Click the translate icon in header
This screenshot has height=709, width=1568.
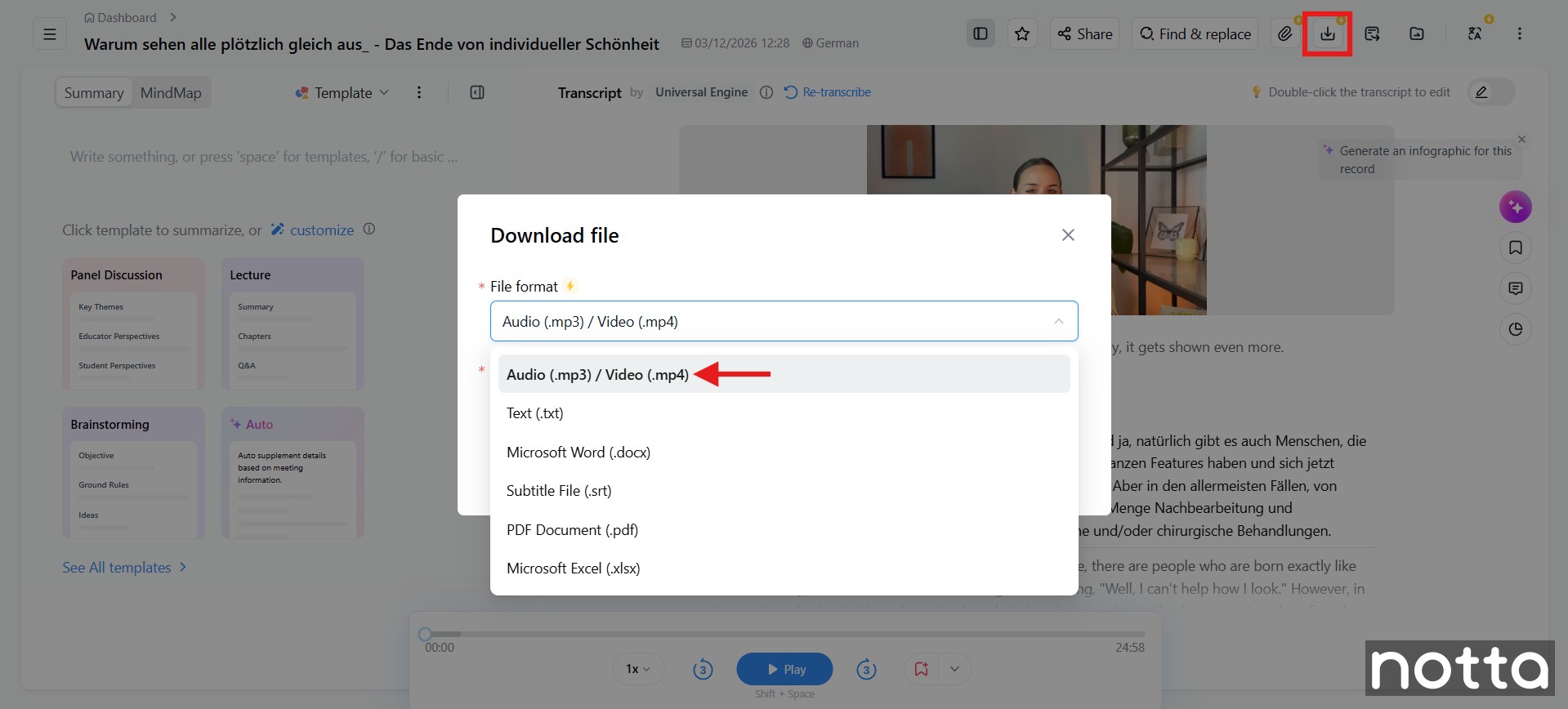pos(1475,33)
